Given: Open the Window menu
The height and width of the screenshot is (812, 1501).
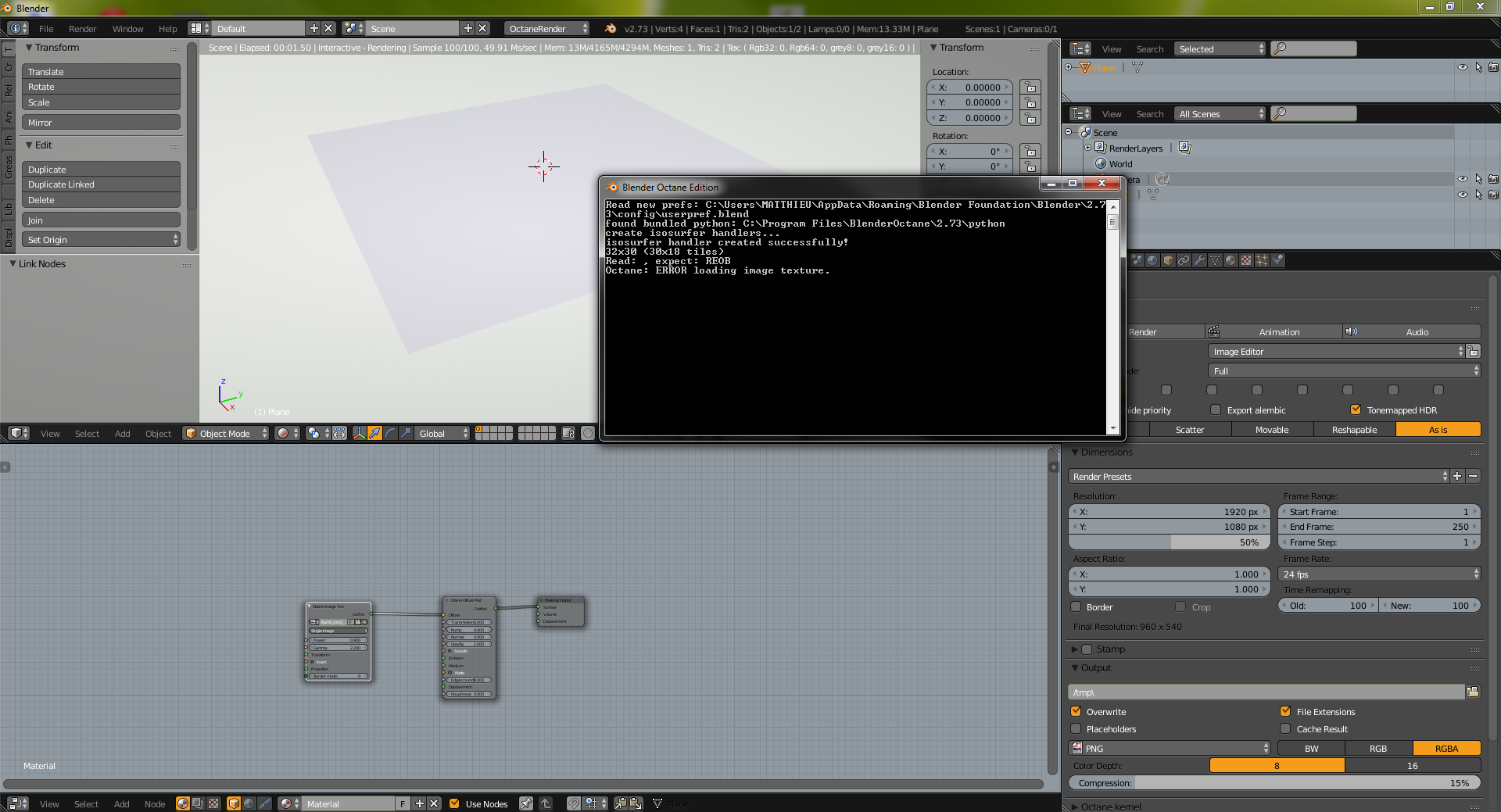Looking at the screenshot, I should (127, 29).
